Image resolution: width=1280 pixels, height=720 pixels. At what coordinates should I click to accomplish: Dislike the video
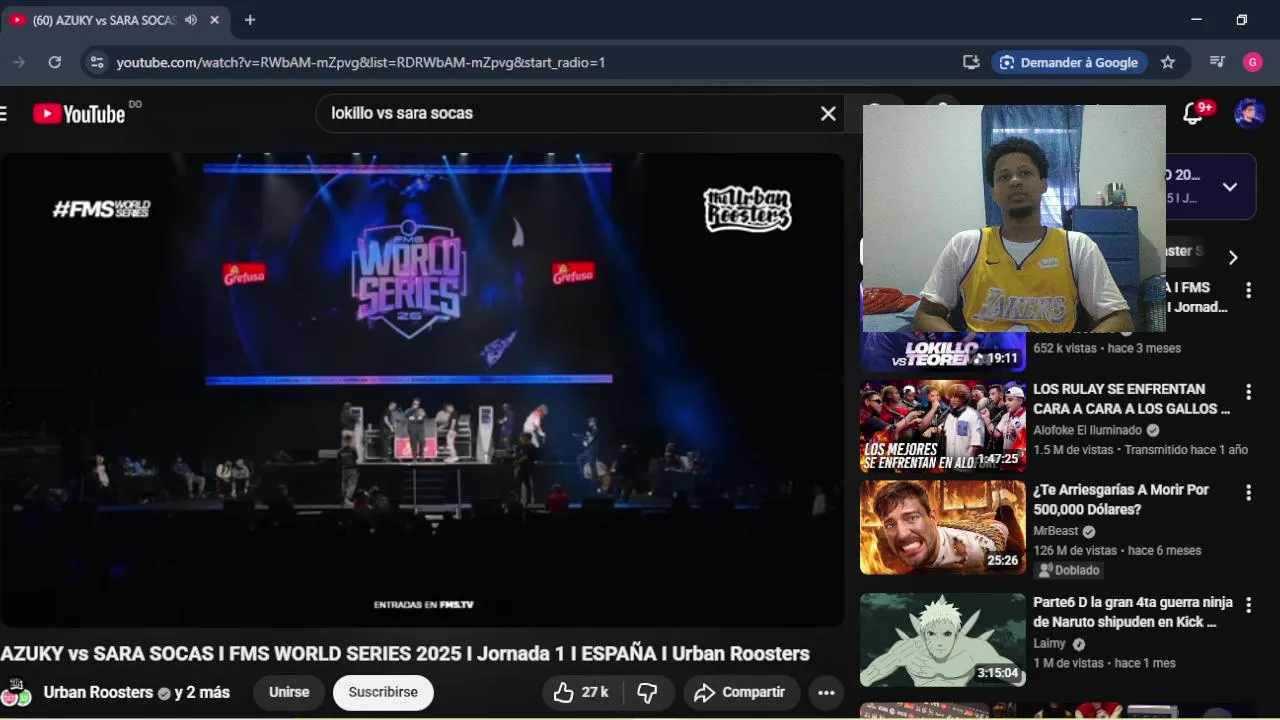tap(648, 692)
